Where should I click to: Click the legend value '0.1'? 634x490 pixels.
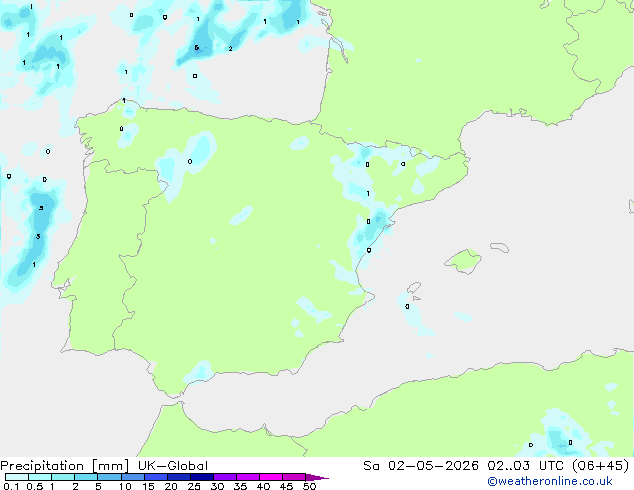click(11, 486)
